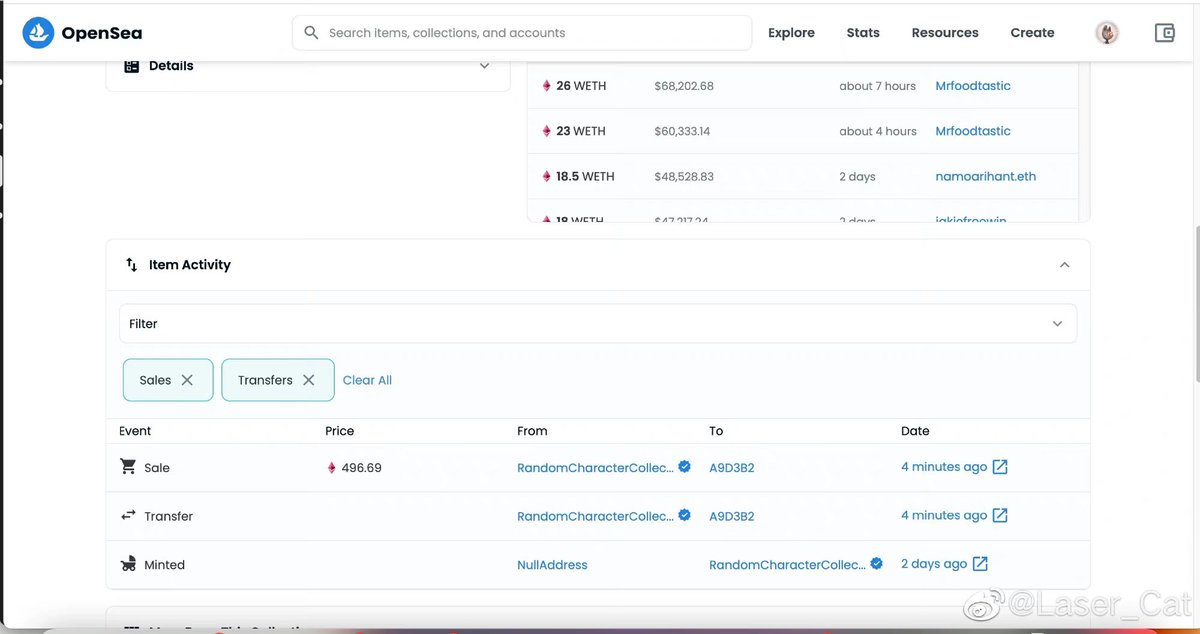This screenshot has width=1200, height=634.
Task: Open Mrfoodtastic profile for 26 WETH offer
Action: tap(973, 86)
